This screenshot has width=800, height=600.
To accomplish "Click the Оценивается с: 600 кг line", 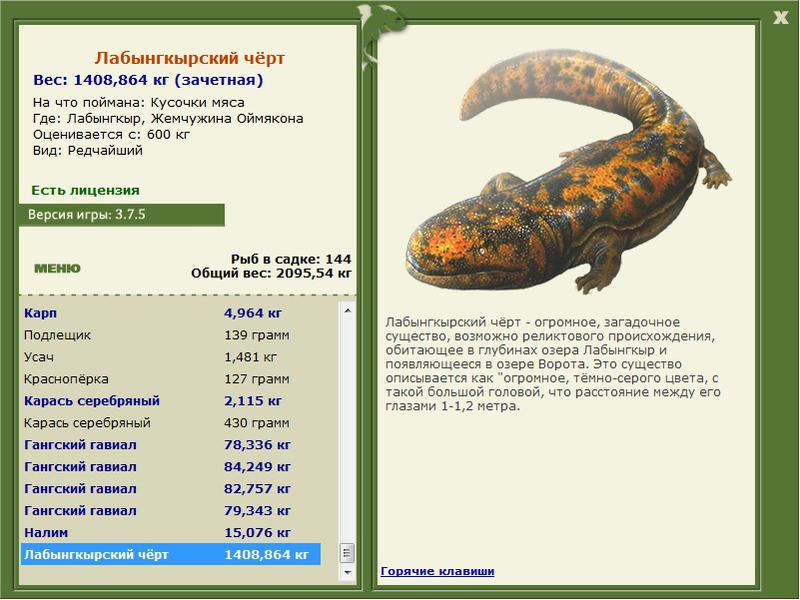I will [x=111, y=135].
